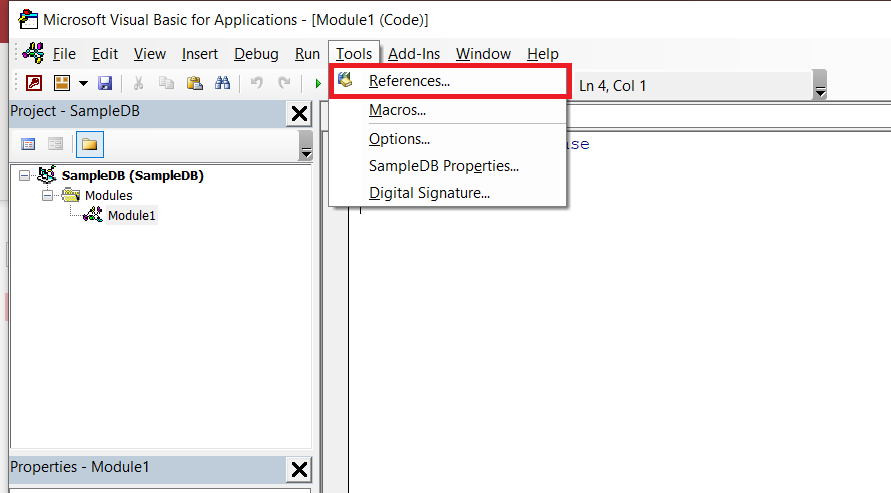891x493 pixels.
Task: Run macro with green play icon
Action: 318,84
